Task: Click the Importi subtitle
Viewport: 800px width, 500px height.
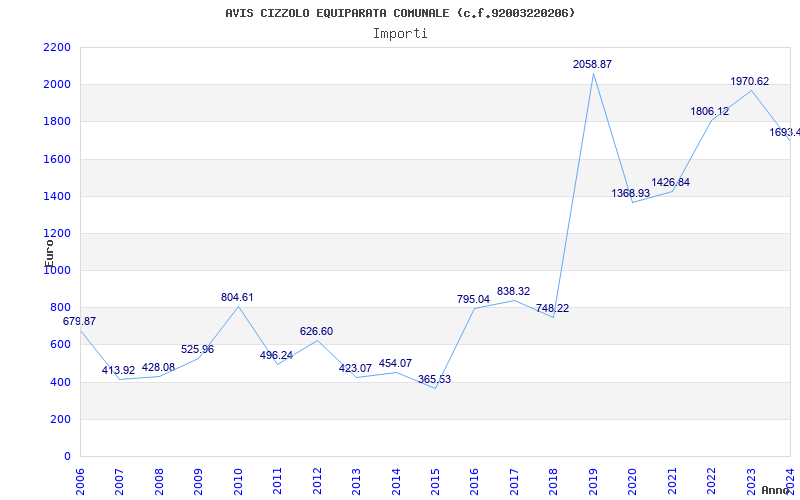Action: point(400,34)
